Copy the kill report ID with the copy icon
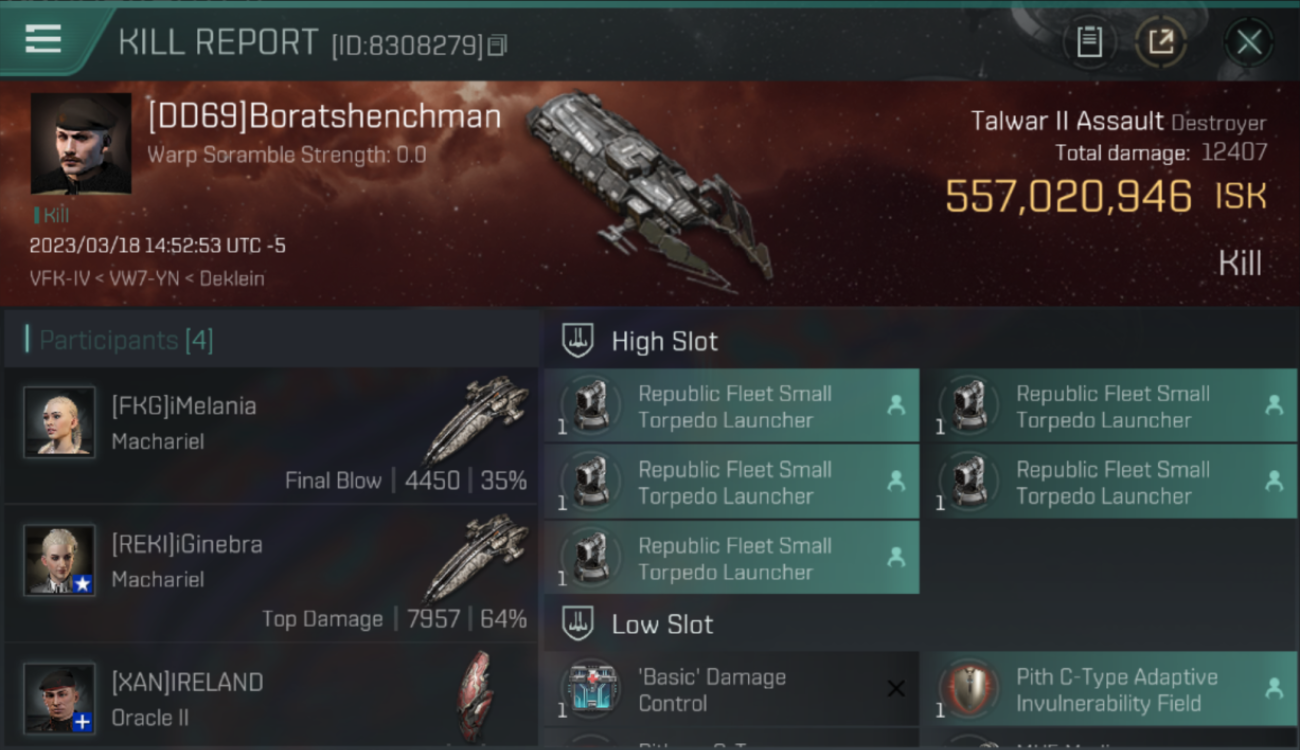The height and width of the screenshot is (750, 1300). [x=498, y=45]
